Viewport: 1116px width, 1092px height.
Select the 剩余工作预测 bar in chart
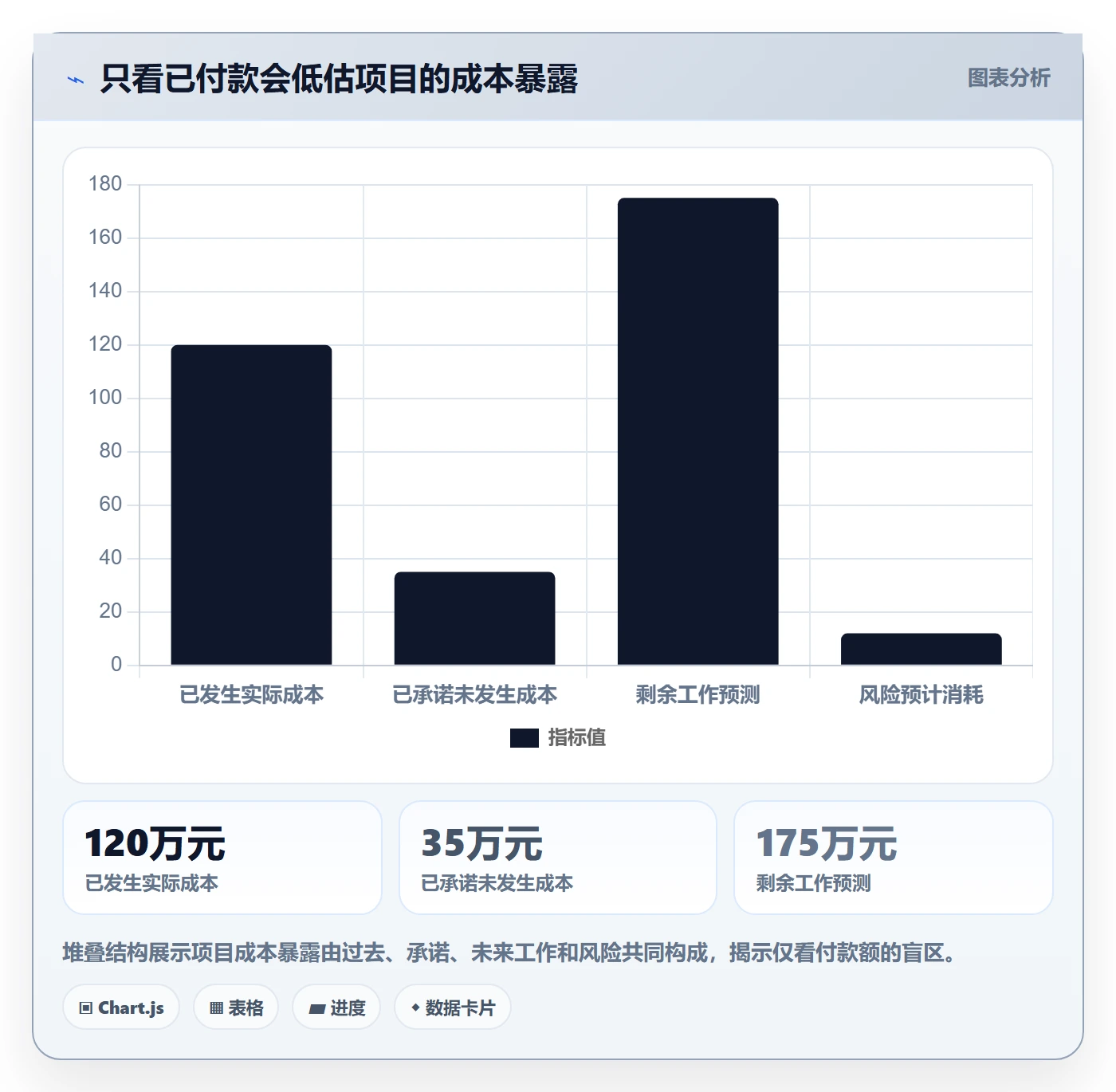tap(697, 431)
